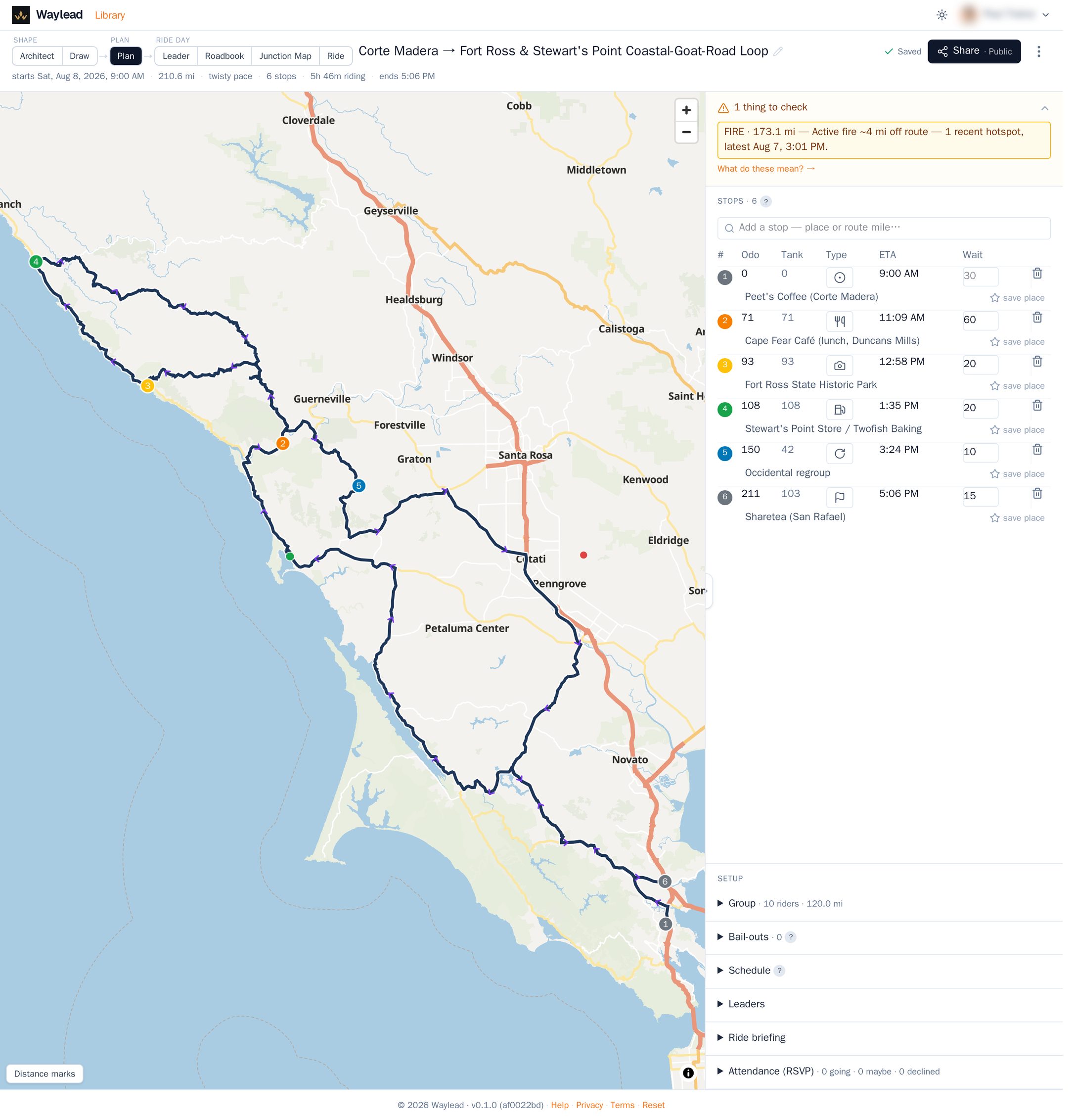This screenshot has height=1120, width=1074.
Task: Open map attribution info icon
Action: (688, 1073)
